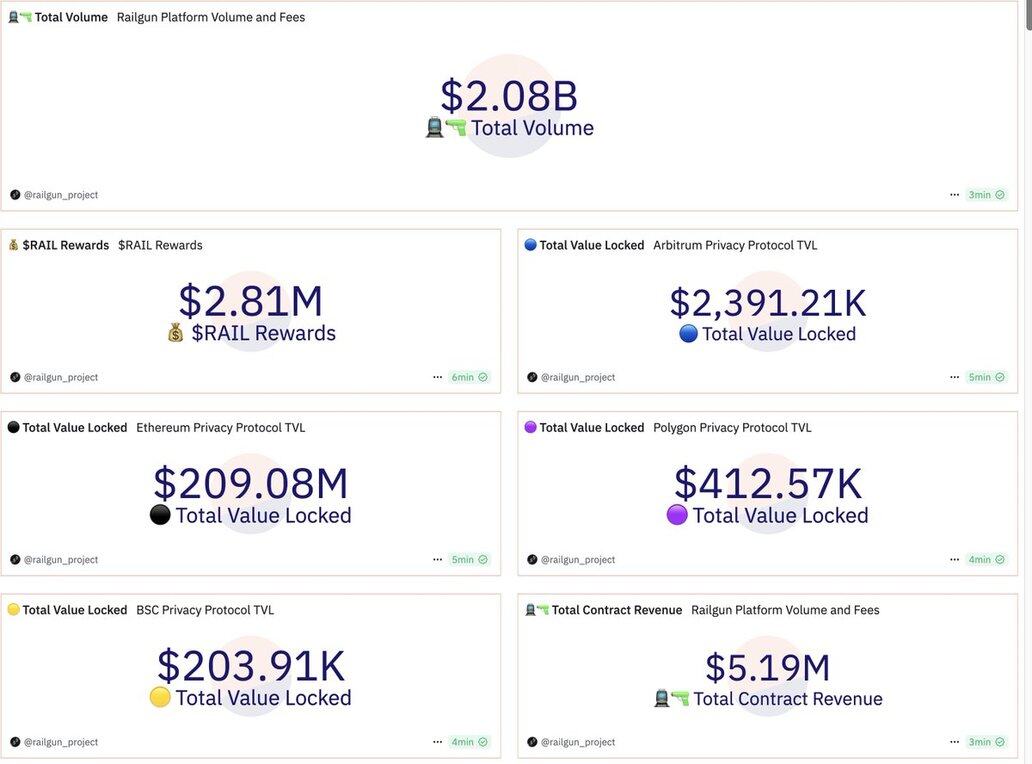The width and height of the screenshot is (1032, 764).
Task: Open three-dot menu on Total Volume card
Action: tap(954, 195)
